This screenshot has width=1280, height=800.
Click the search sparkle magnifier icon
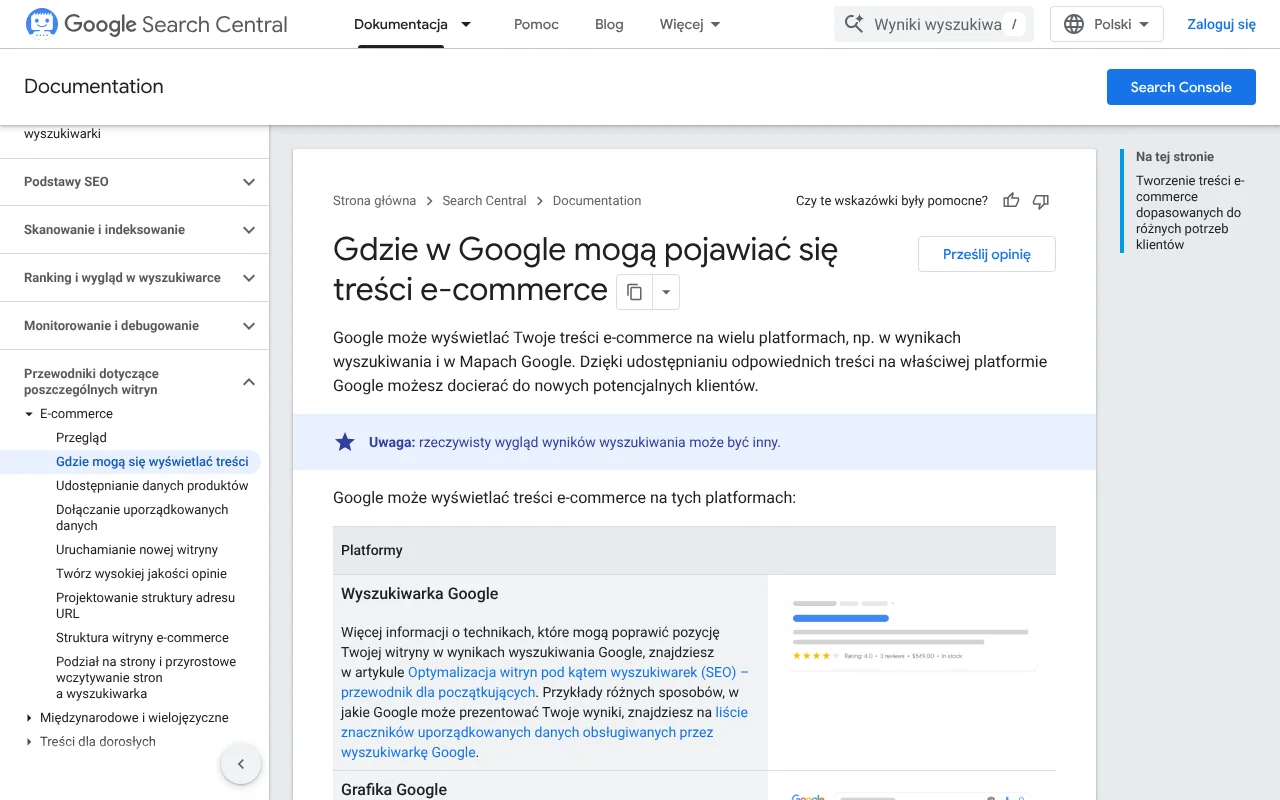click(x=853, y=24)
